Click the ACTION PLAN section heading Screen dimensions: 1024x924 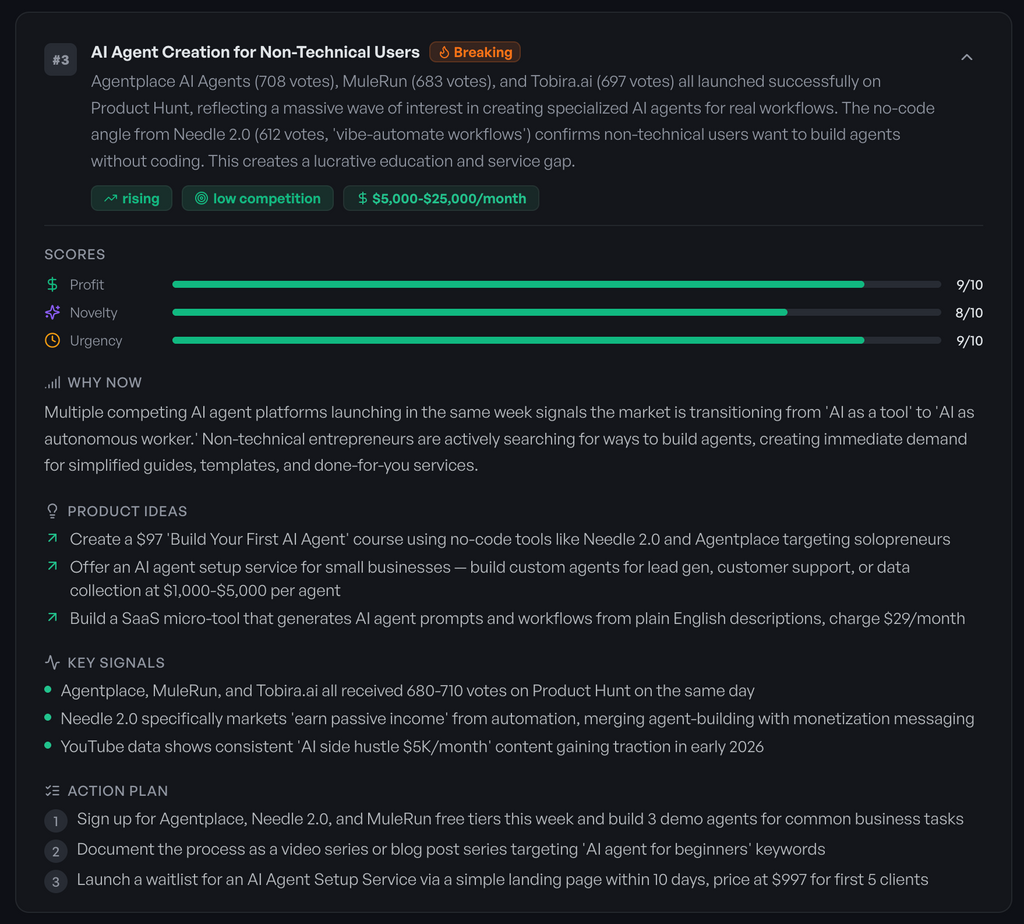point(118,791)
